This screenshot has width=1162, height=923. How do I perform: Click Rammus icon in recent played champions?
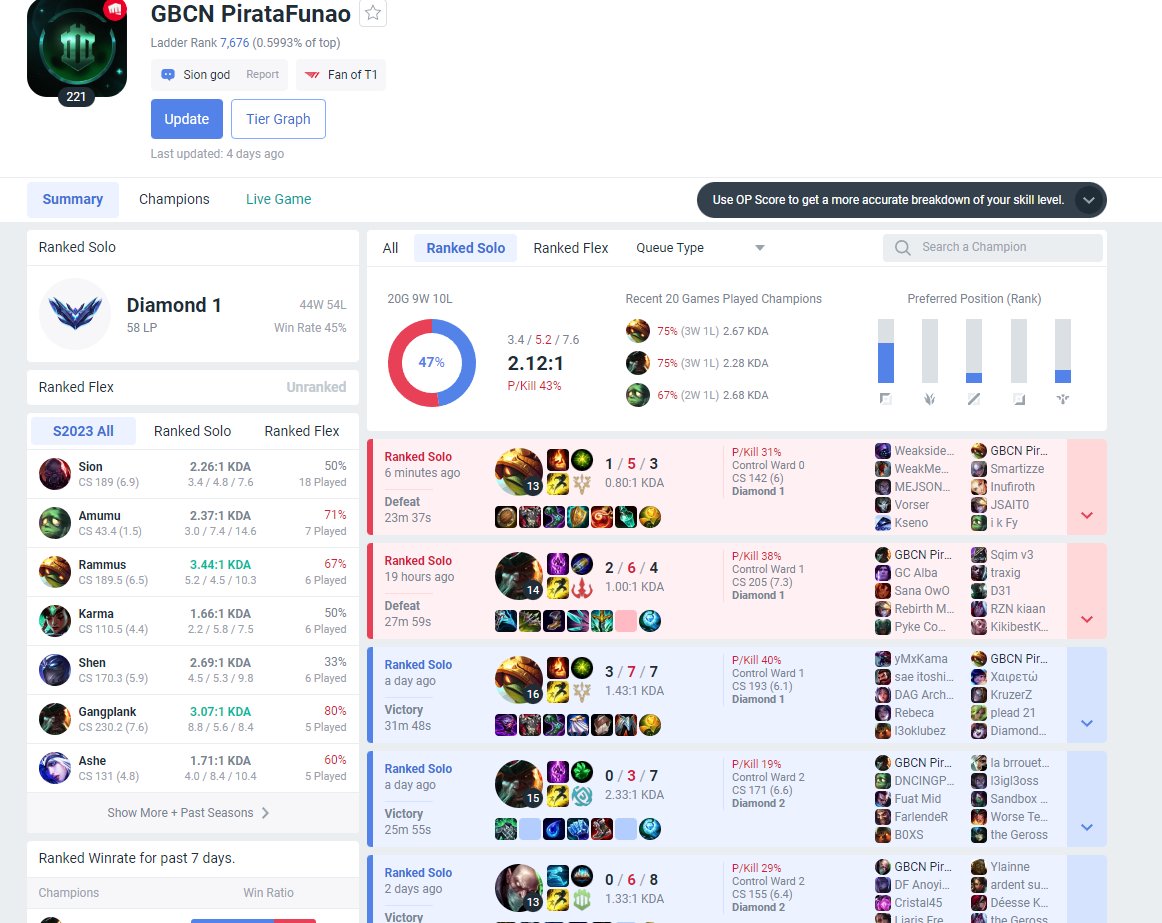tap(637, 331)
